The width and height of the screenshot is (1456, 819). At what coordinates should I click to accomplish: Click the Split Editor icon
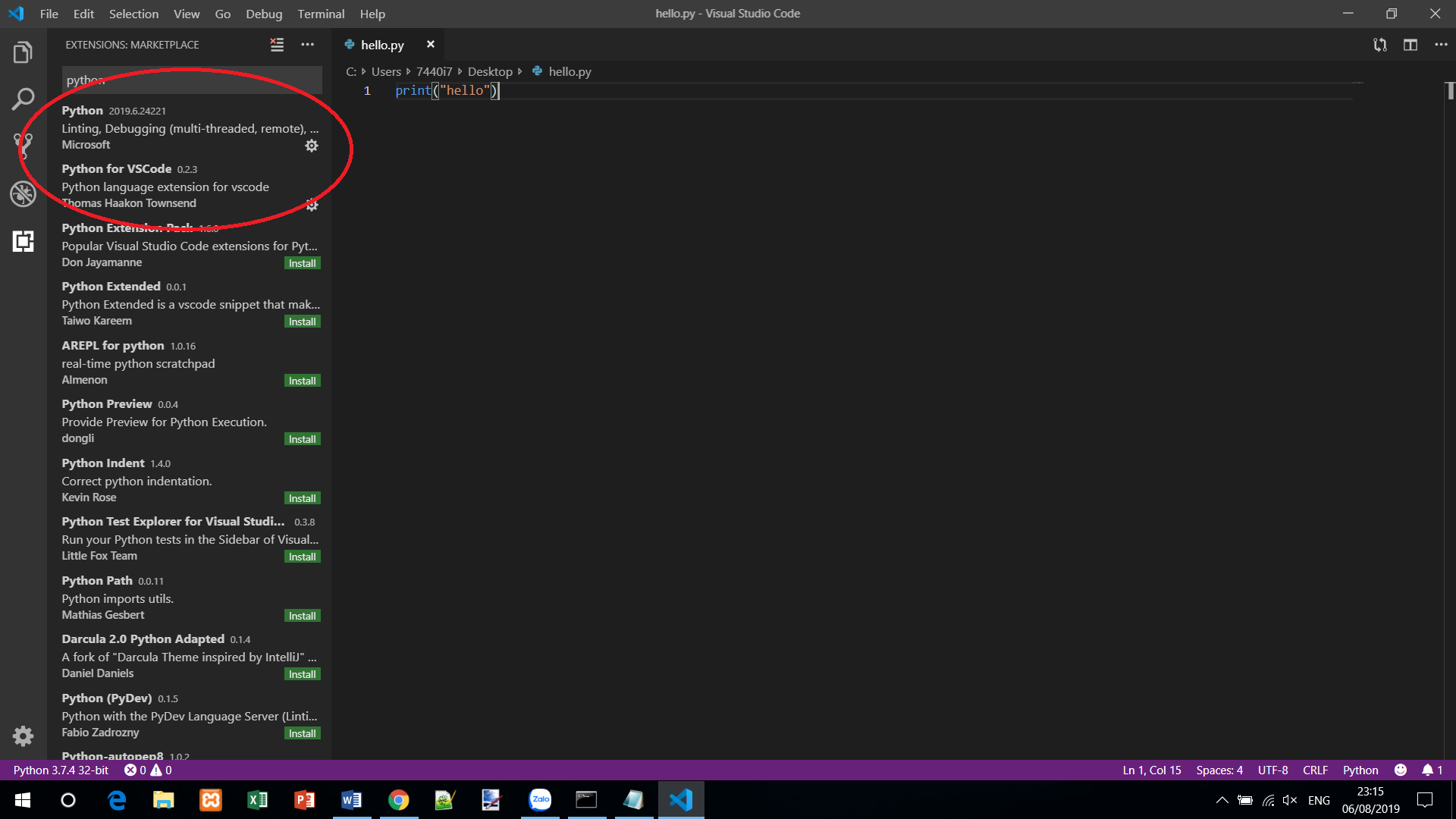[1410, 45]
